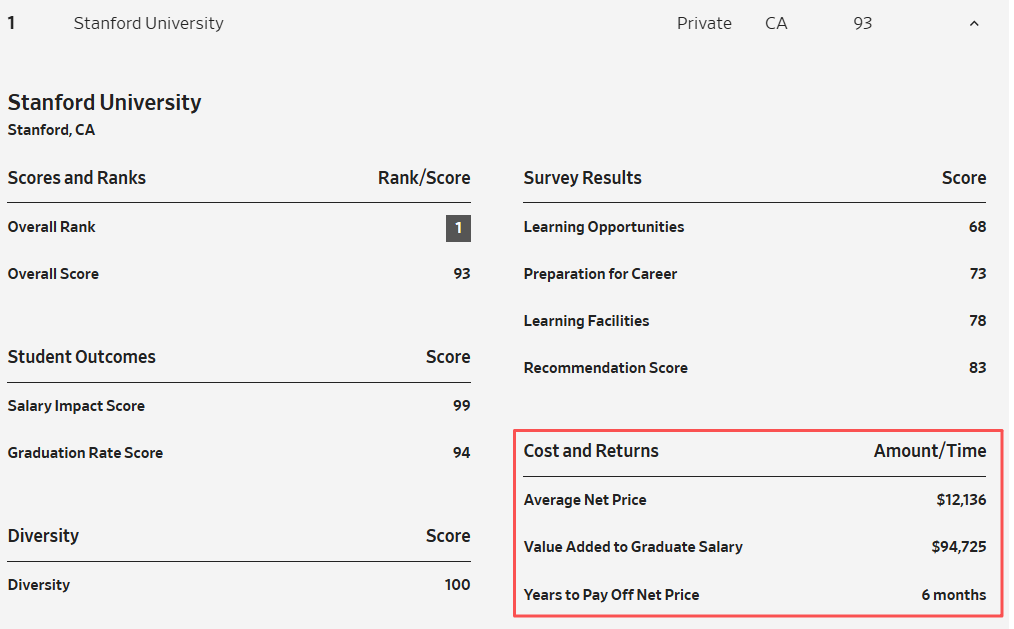Click the Average Net Price amount $12,136
This screenshot has width=1014, height=629.
tap(954, 500)
